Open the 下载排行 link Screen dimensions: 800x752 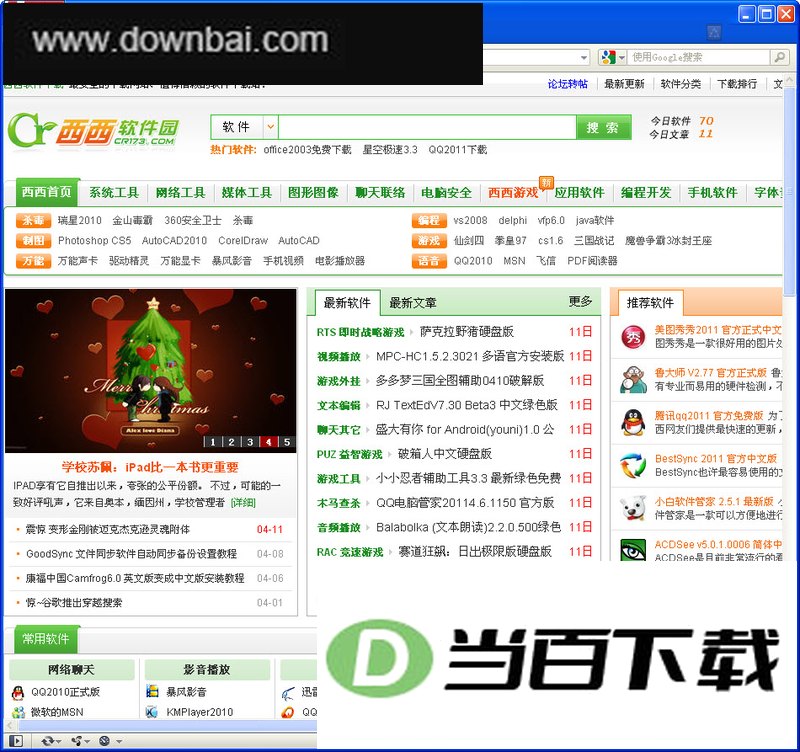click(x=737, y=84)
